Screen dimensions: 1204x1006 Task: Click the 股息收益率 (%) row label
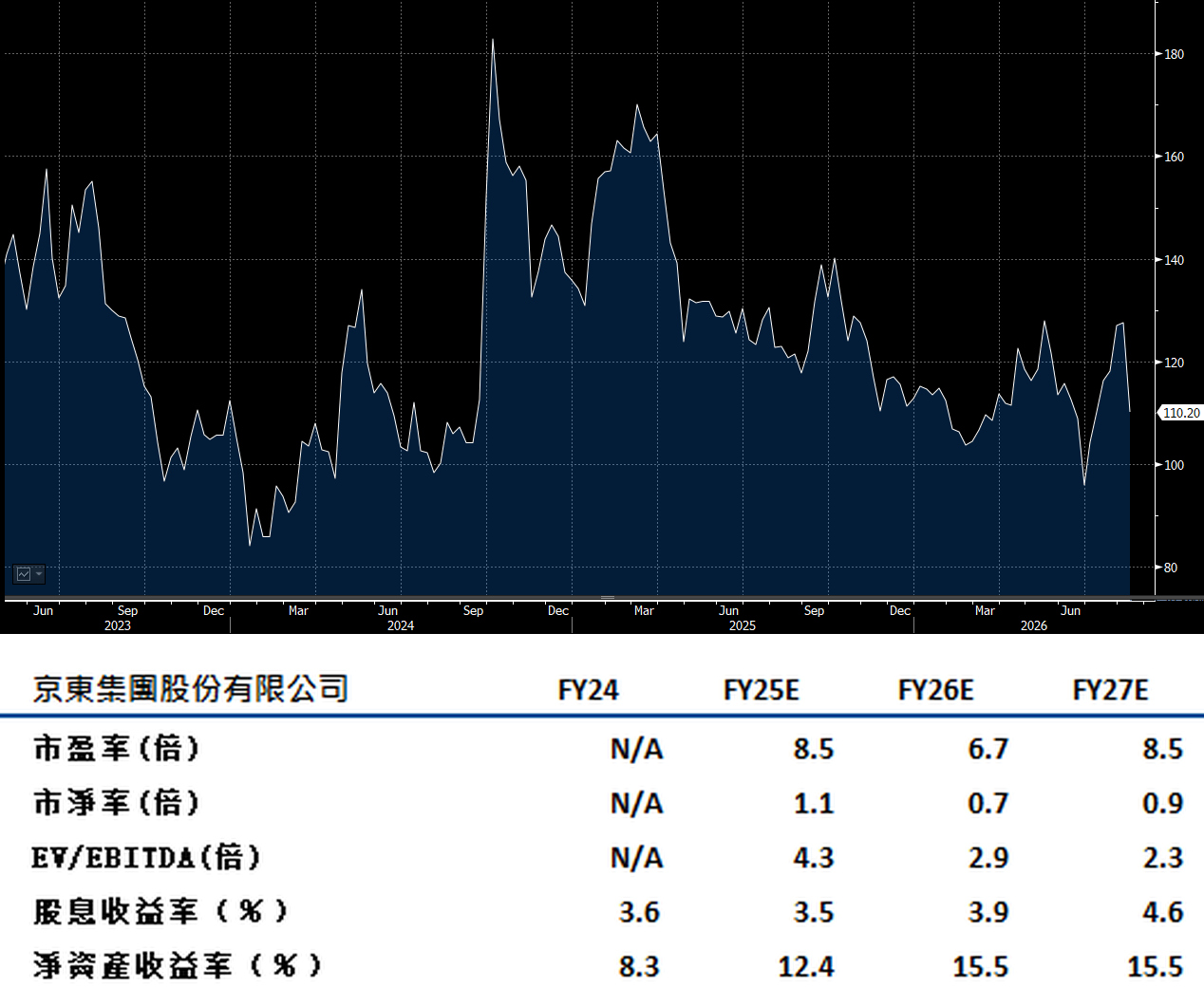click(160, 912)
